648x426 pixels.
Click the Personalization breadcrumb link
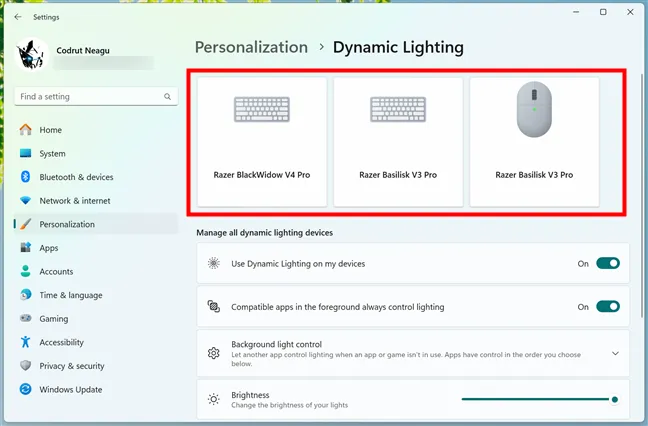pyautogui.click(x=251, y=47)
